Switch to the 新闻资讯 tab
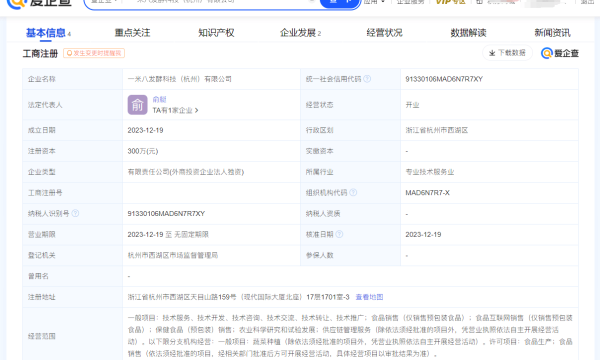600x360 pixels. click(553, 33)
